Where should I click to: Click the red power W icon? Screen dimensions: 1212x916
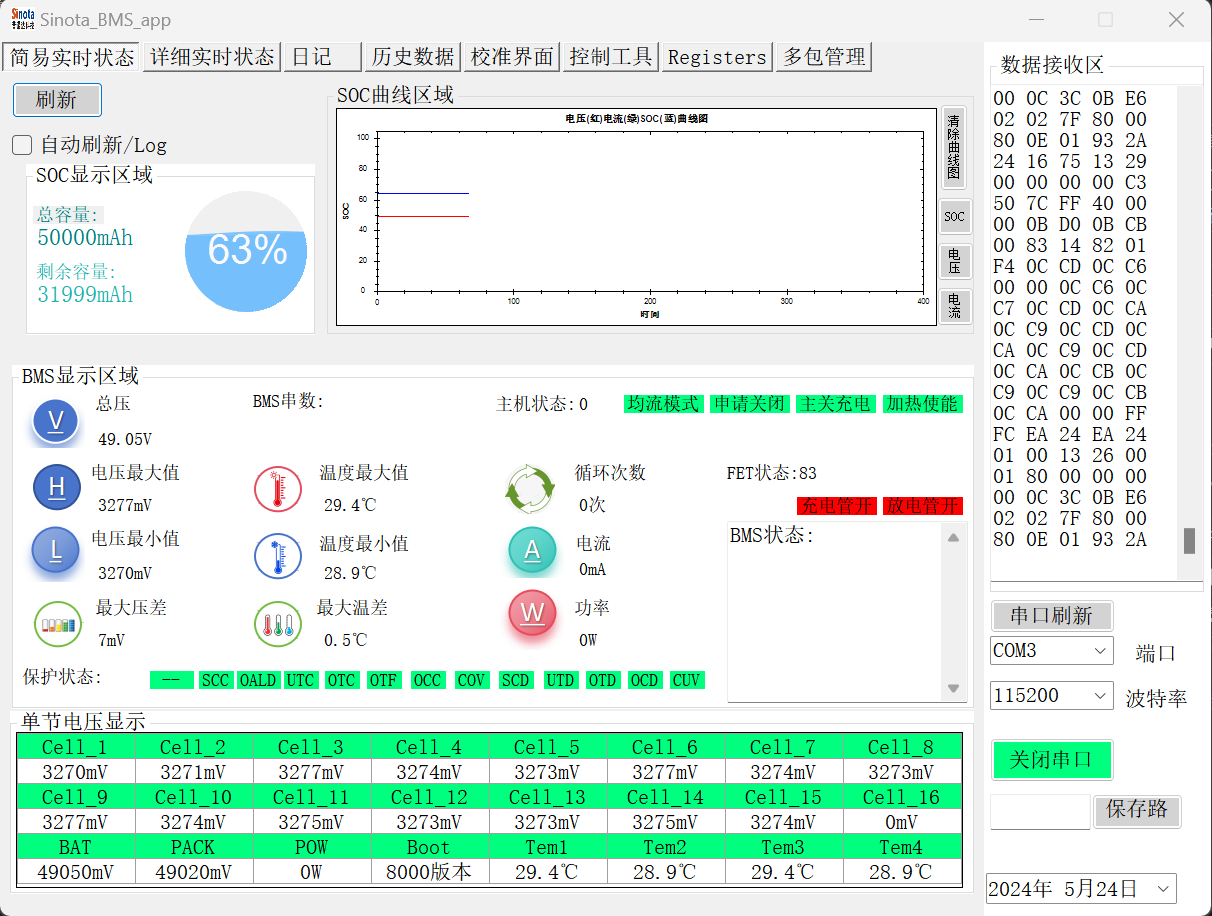tap(532, 613)
